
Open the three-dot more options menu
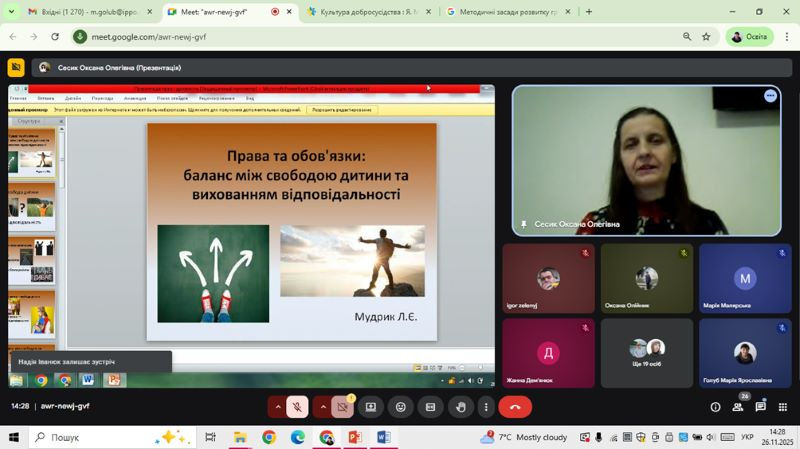click(x=486, y=407)
